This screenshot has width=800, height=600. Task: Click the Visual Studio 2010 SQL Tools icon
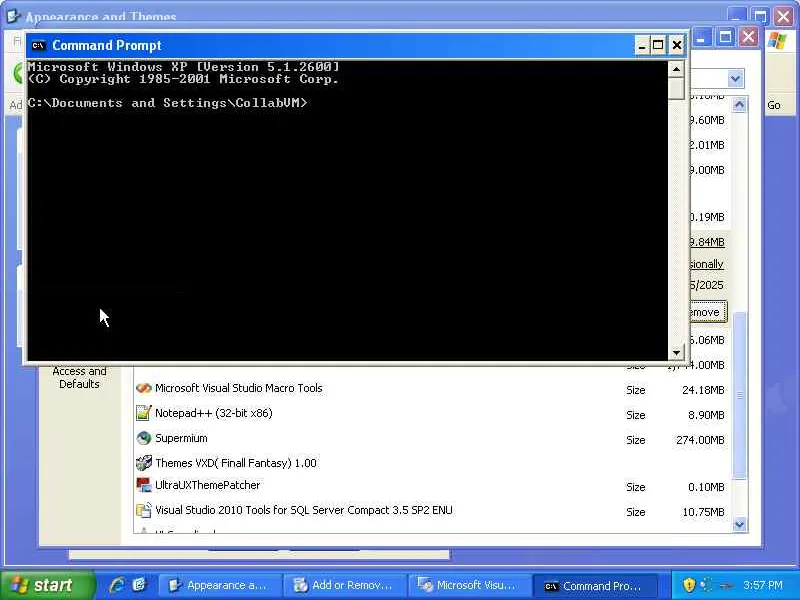pos(144,510)
